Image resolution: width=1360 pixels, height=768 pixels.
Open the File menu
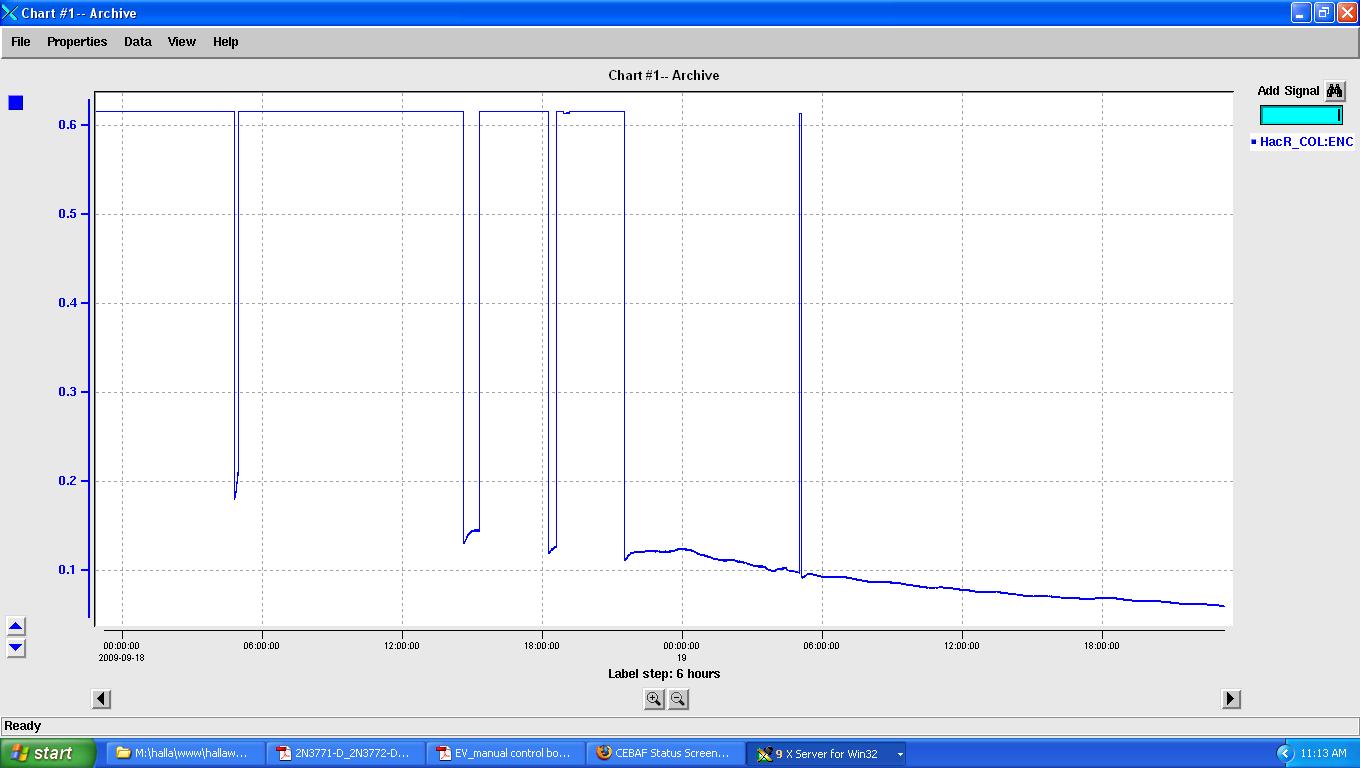[20, 42]
